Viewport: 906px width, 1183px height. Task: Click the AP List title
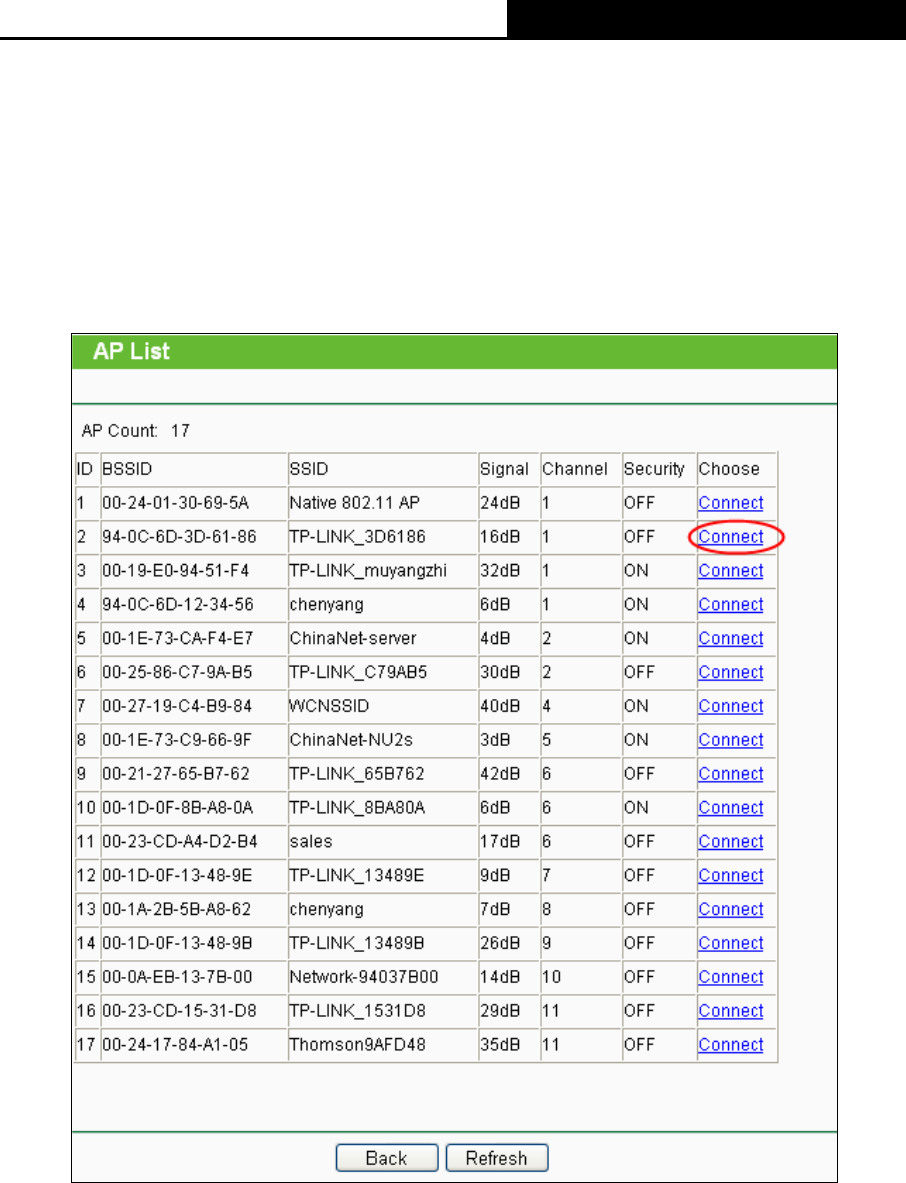click(x=131, y=352)
